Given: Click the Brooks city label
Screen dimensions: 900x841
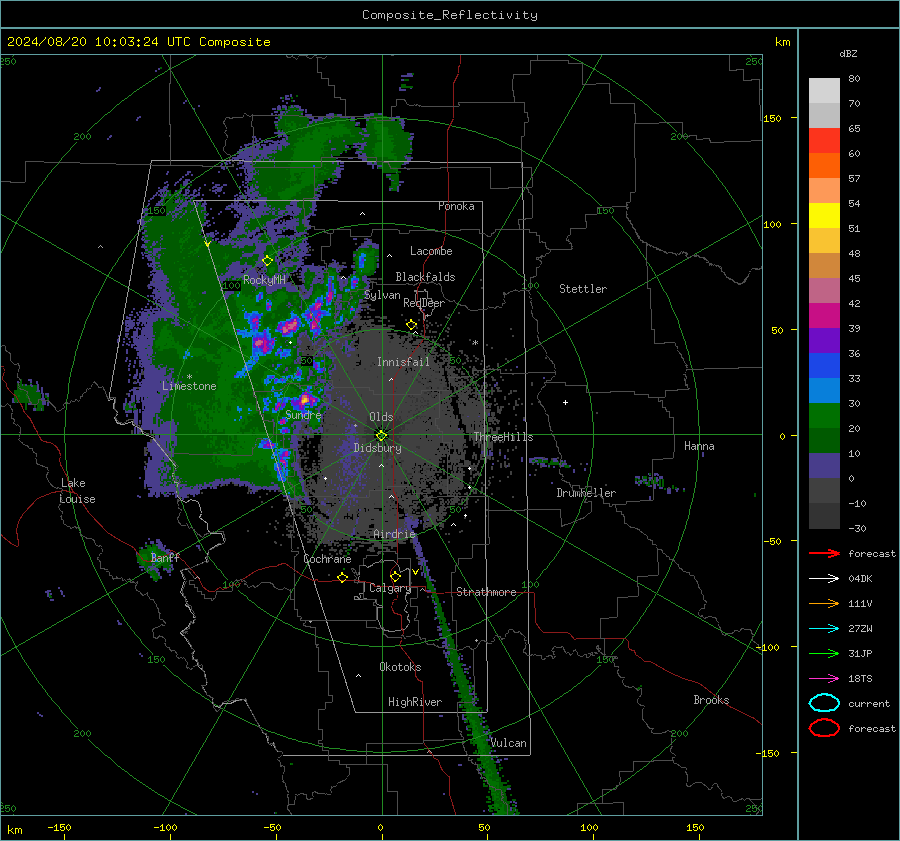Looking at the screenshot, I should (711, 700).
